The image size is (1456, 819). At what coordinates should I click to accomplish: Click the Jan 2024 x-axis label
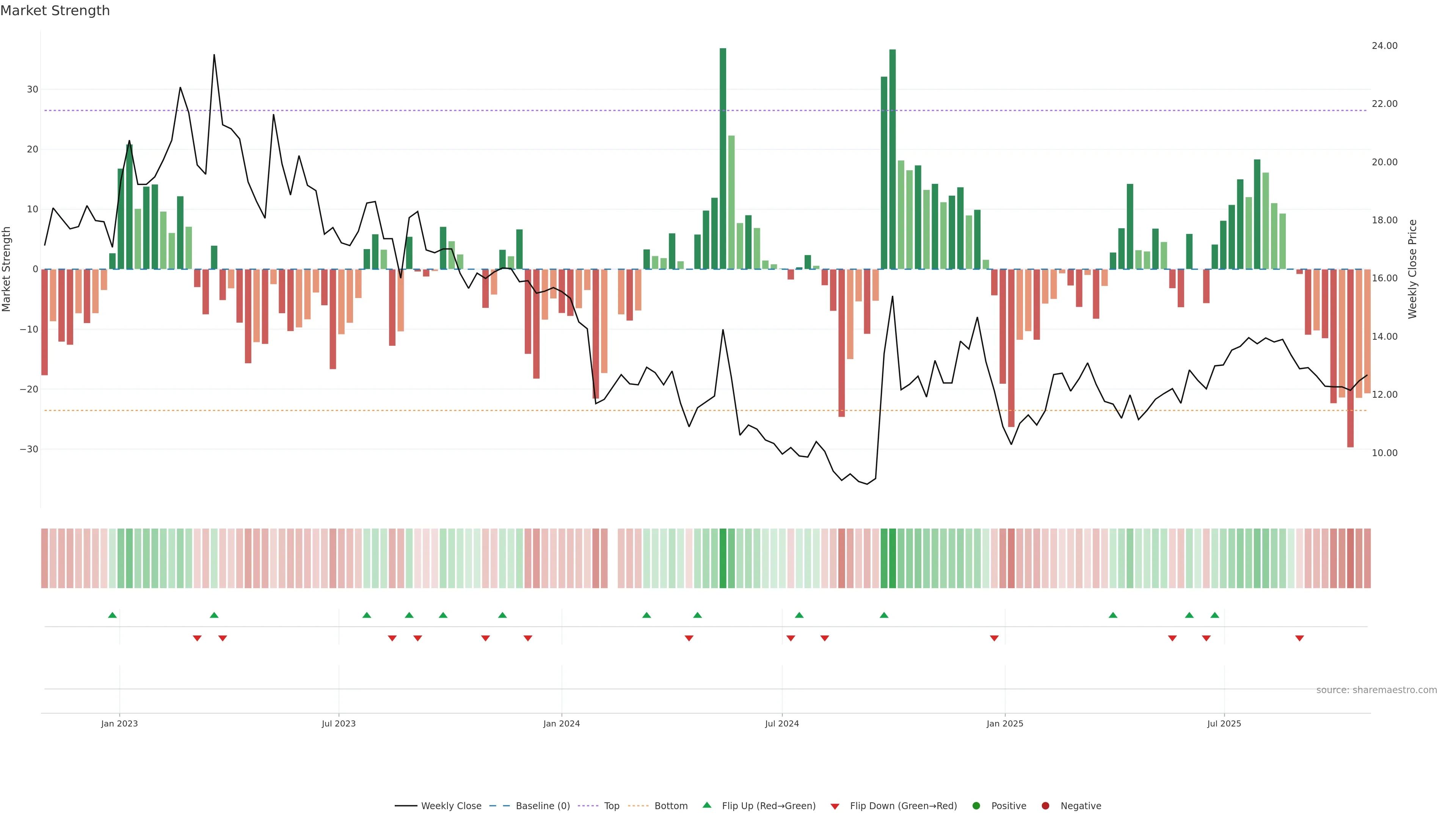coord(561,723)
